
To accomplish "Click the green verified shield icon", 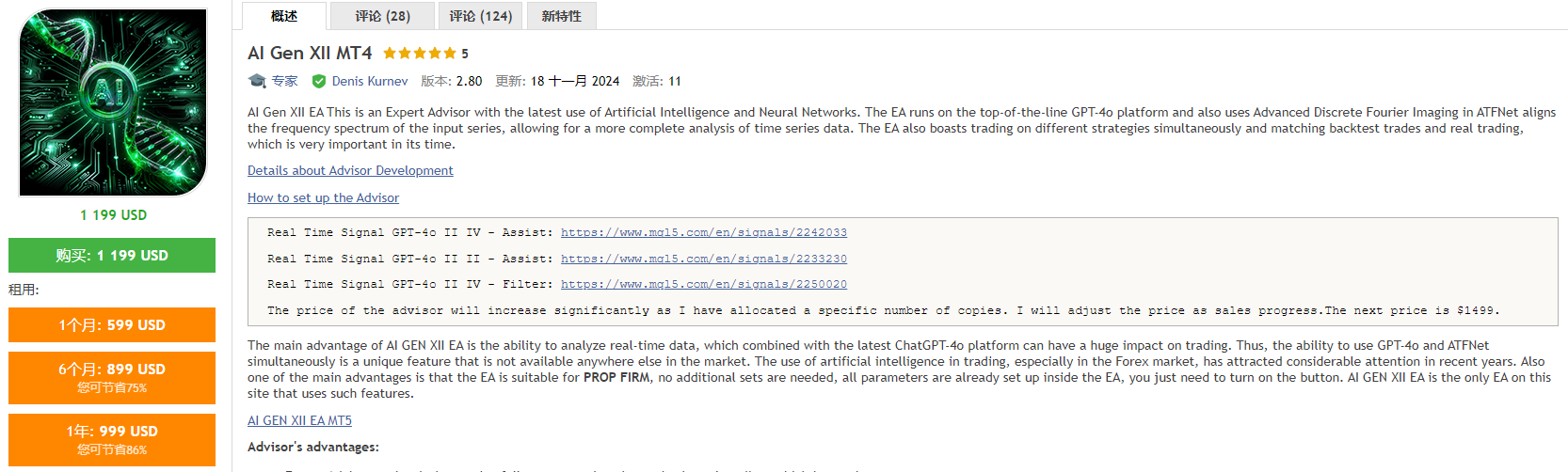I will pos(319,81).
